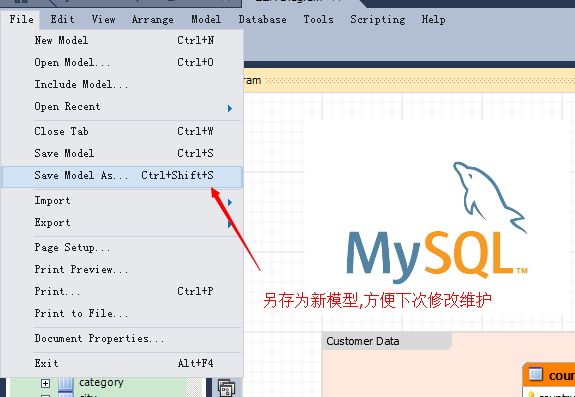
Task: Click the Customer Data layer title
Action: click(x=362, y=341)
